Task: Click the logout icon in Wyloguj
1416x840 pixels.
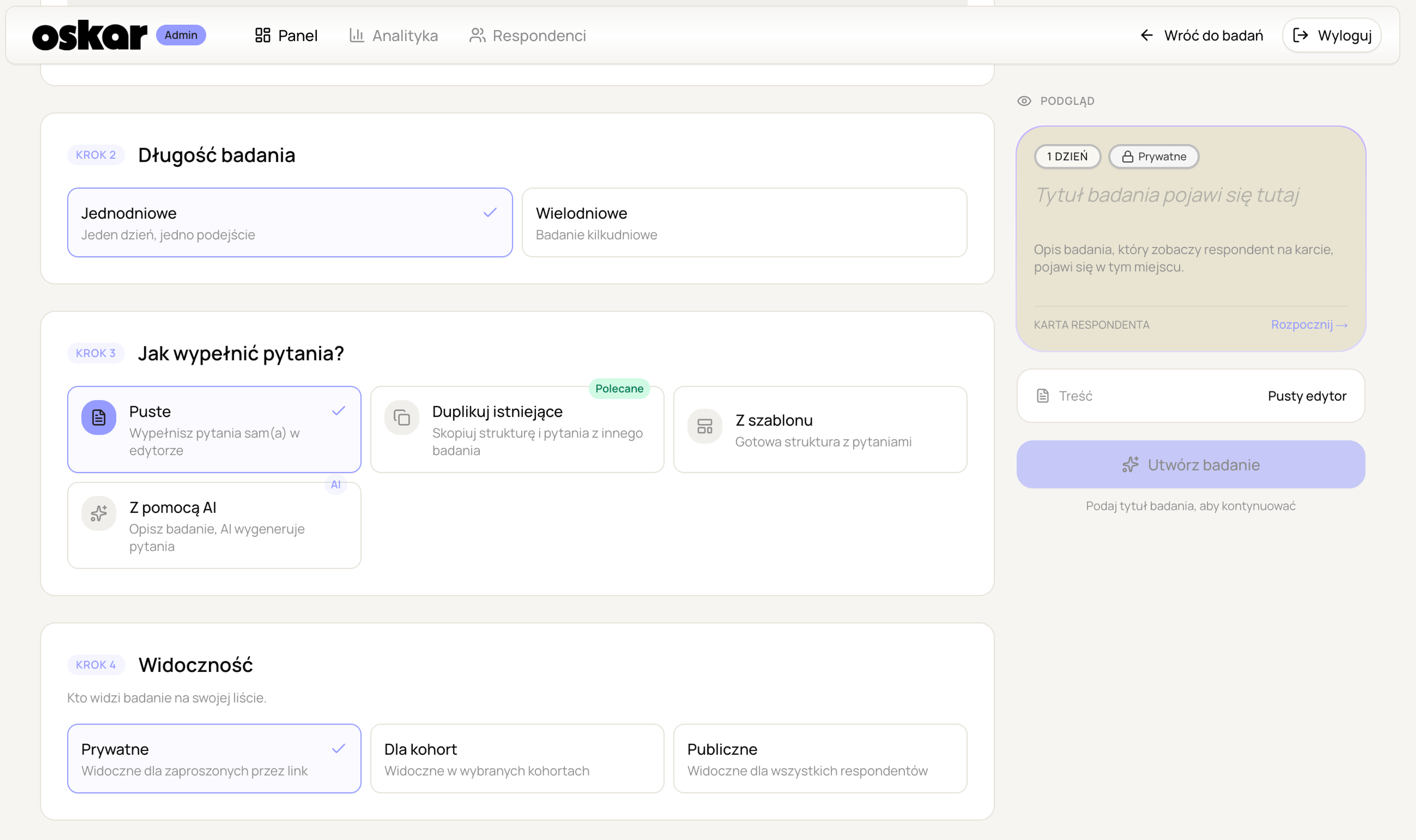Action: [1301, 35]
